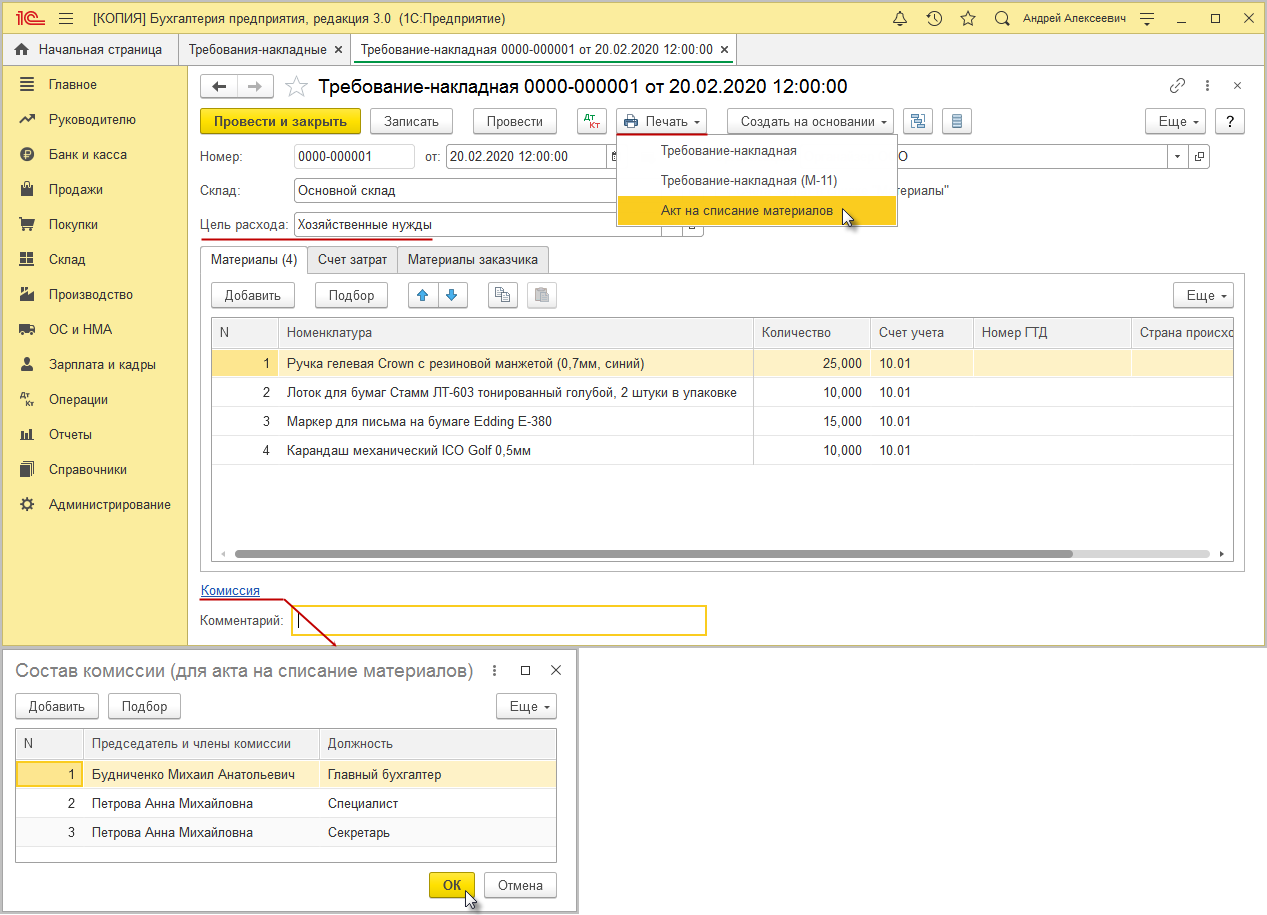The width and height of the screenshot is (1267, 915).
Task: Open Еще dropdown in Состав комиссии dialog
Action: point(526,706)
